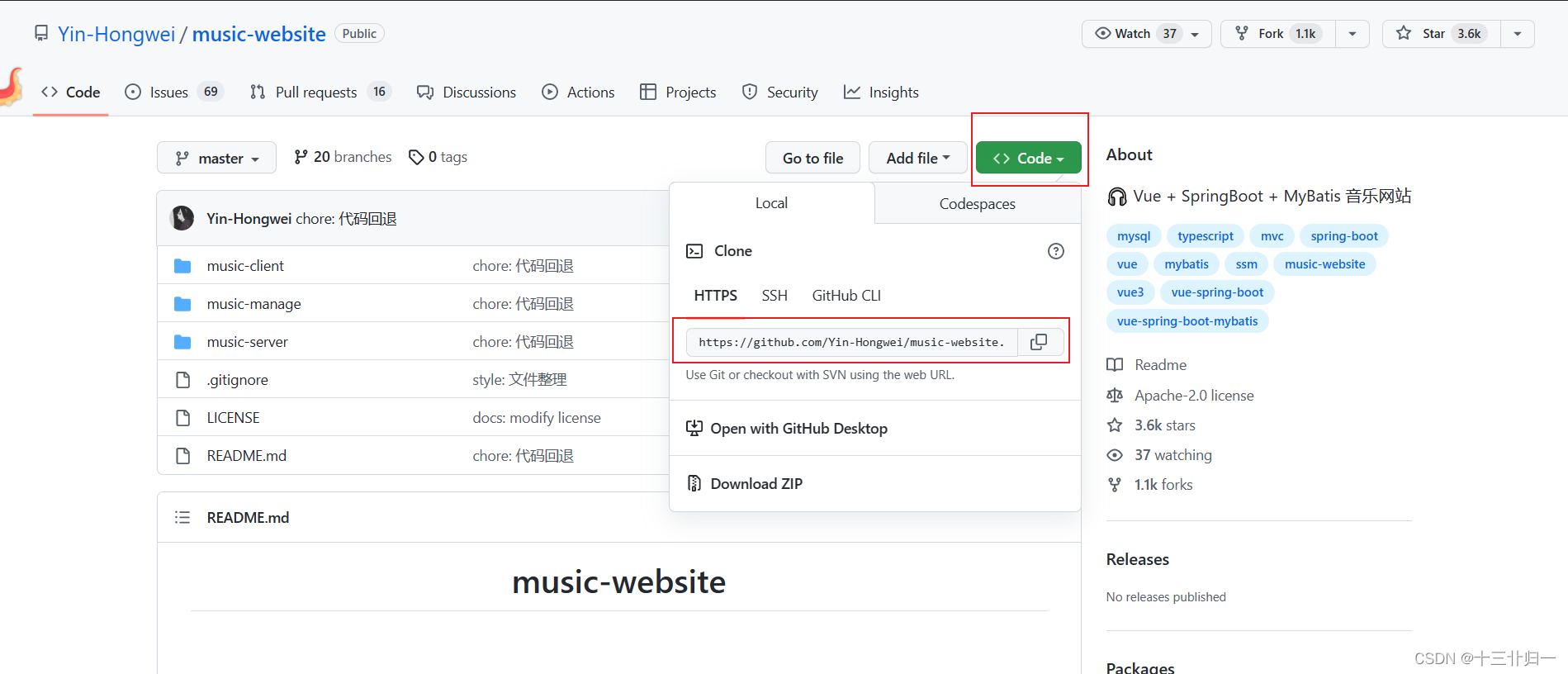Viewport: 1568px width, 674px height.
Task: Click the fork icon beside 1.1k forks
Action: point(1115,485)
